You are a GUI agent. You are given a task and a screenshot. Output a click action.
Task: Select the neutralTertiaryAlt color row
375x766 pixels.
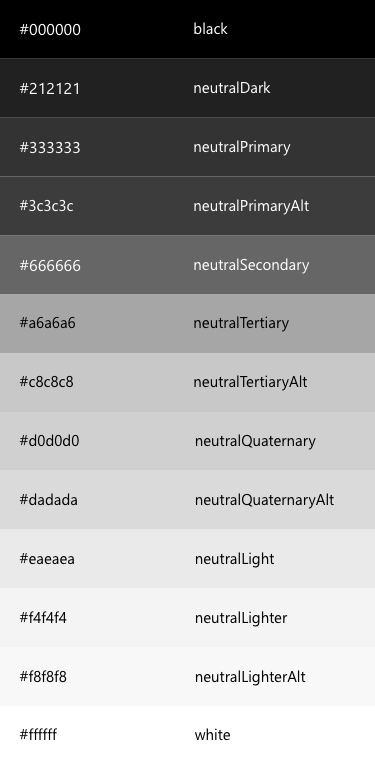pyautogui.click(x=188, y=382)
